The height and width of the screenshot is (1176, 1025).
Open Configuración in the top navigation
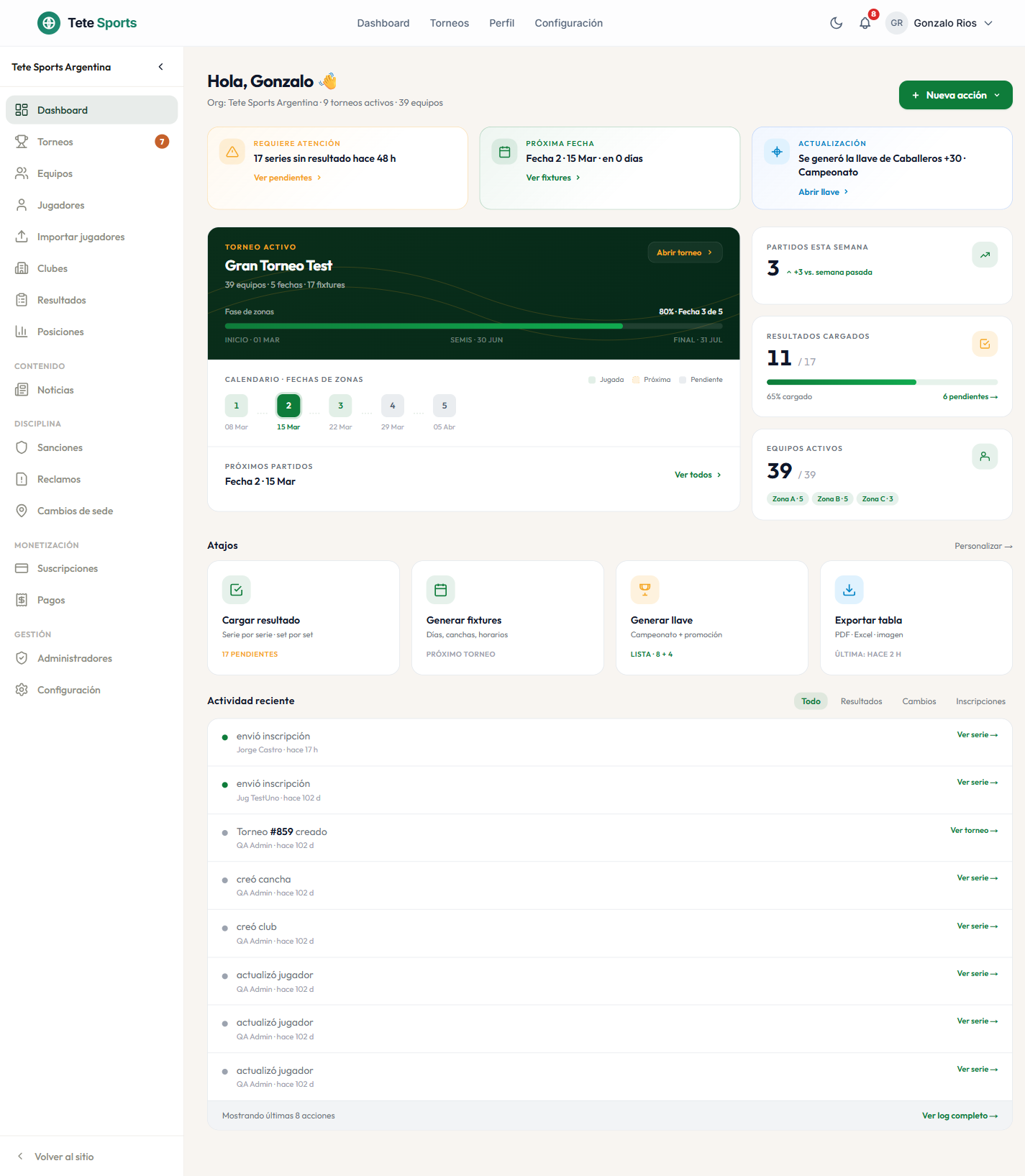[569, 23]
